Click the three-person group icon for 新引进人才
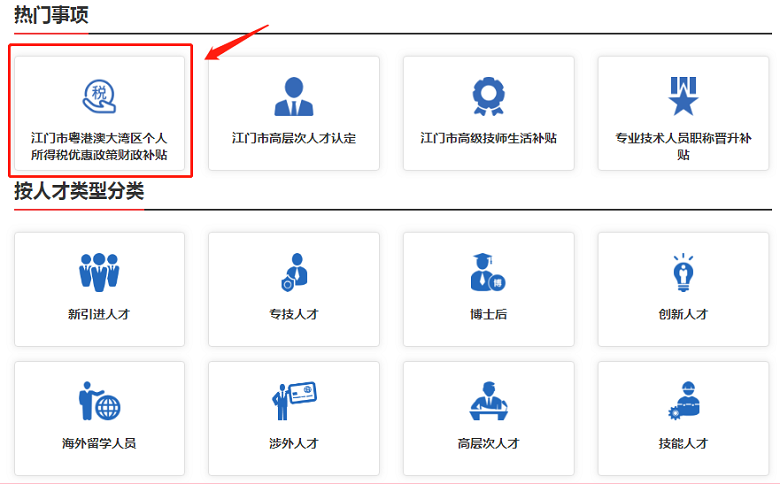 tap(99, 272)
